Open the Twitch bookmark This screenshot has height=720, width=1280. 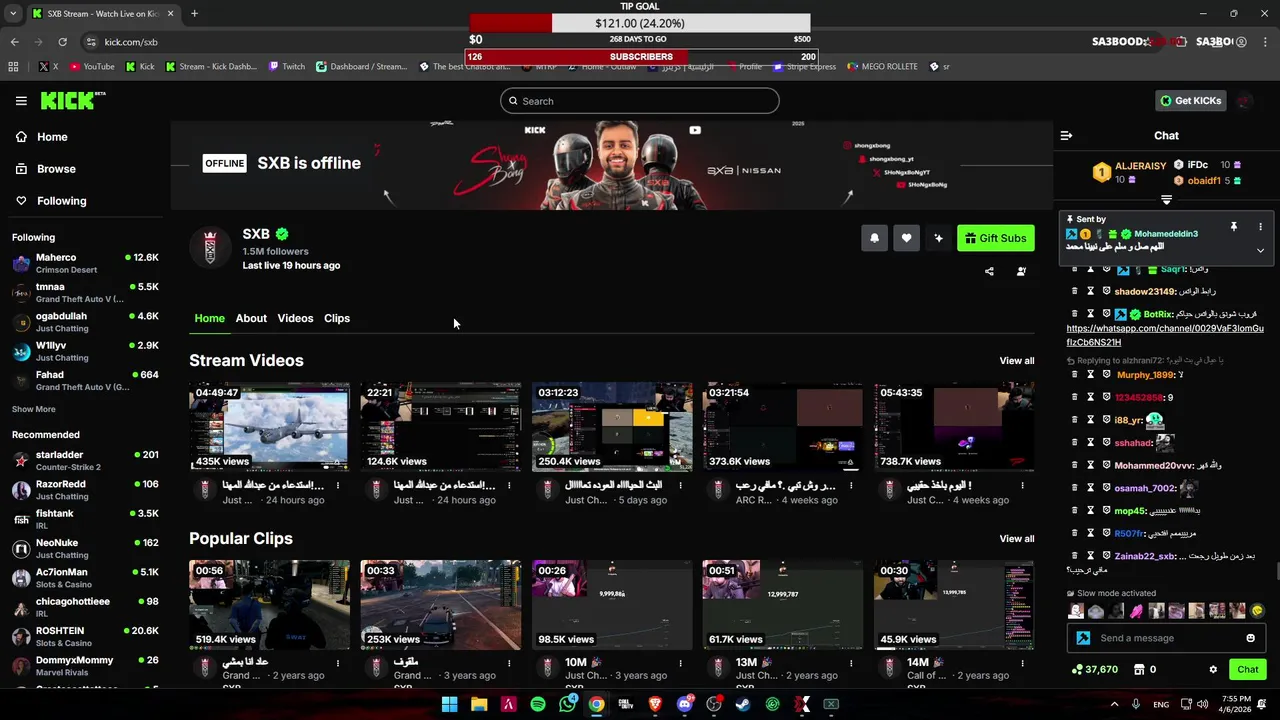[287, 67]
